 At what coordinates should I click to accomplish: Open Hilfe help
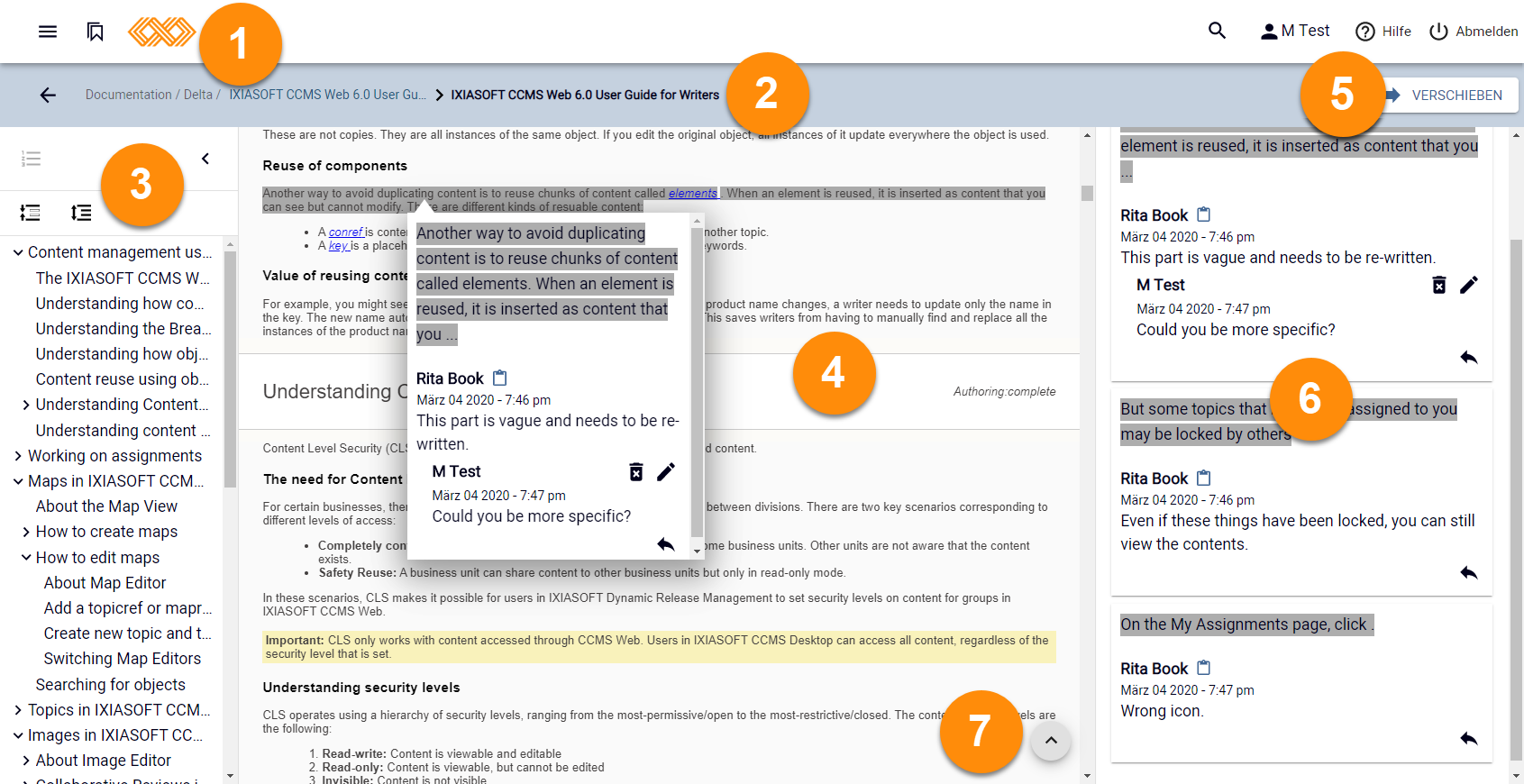(x=1383, y=32)
